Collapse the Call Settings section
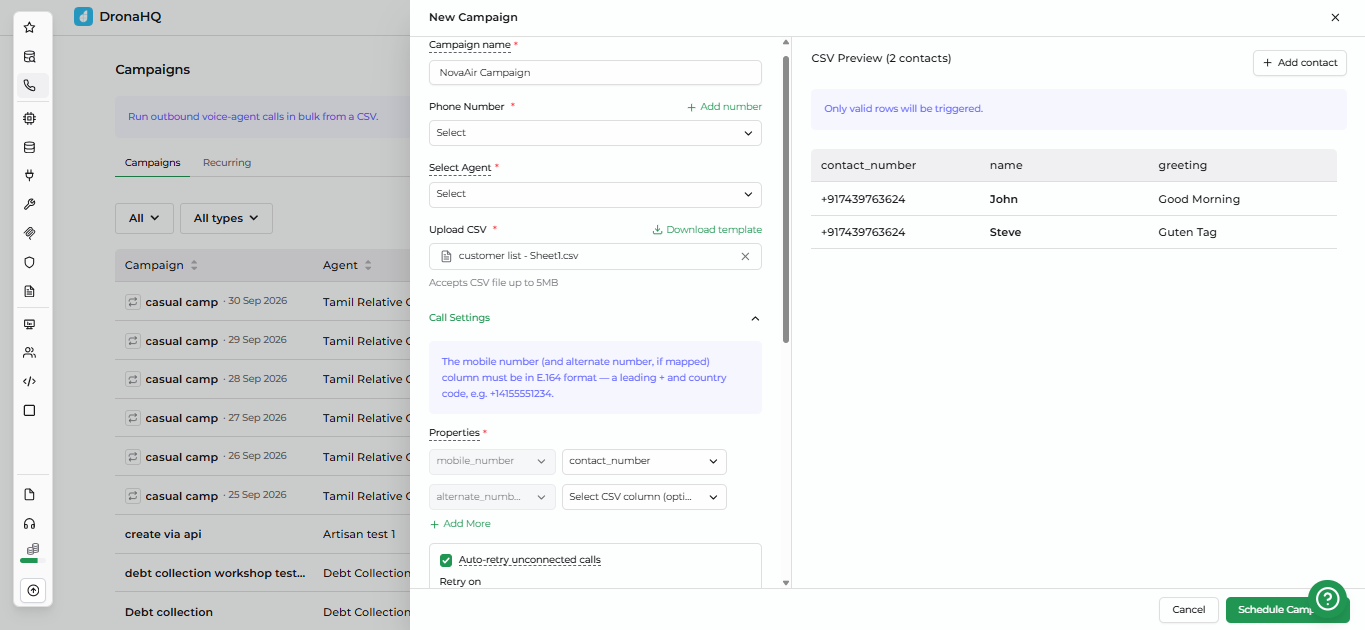This screenshot has height=630, width=1365. [755, 318]
